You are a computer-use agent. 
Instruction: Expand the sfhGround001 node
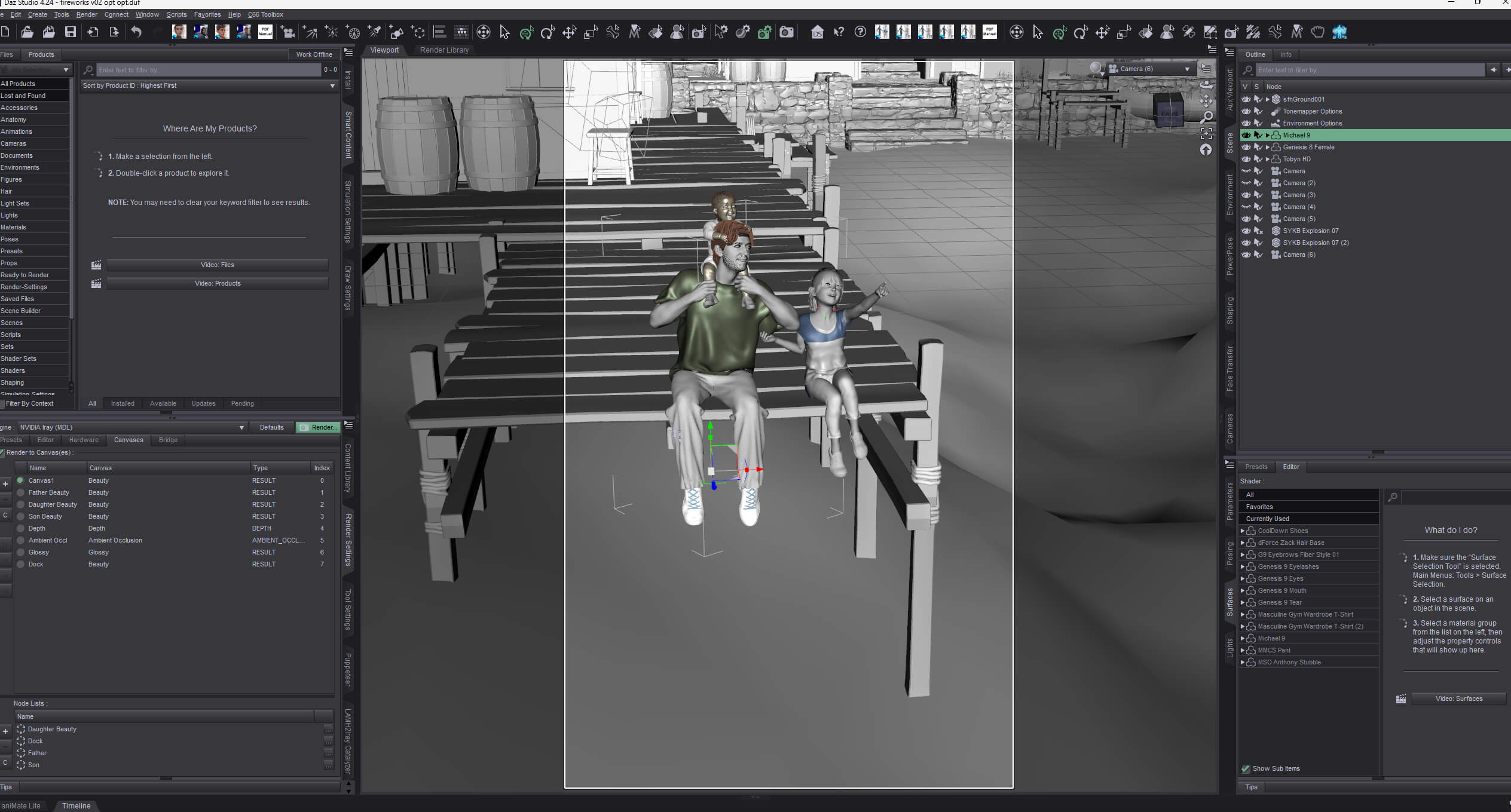1267,99
